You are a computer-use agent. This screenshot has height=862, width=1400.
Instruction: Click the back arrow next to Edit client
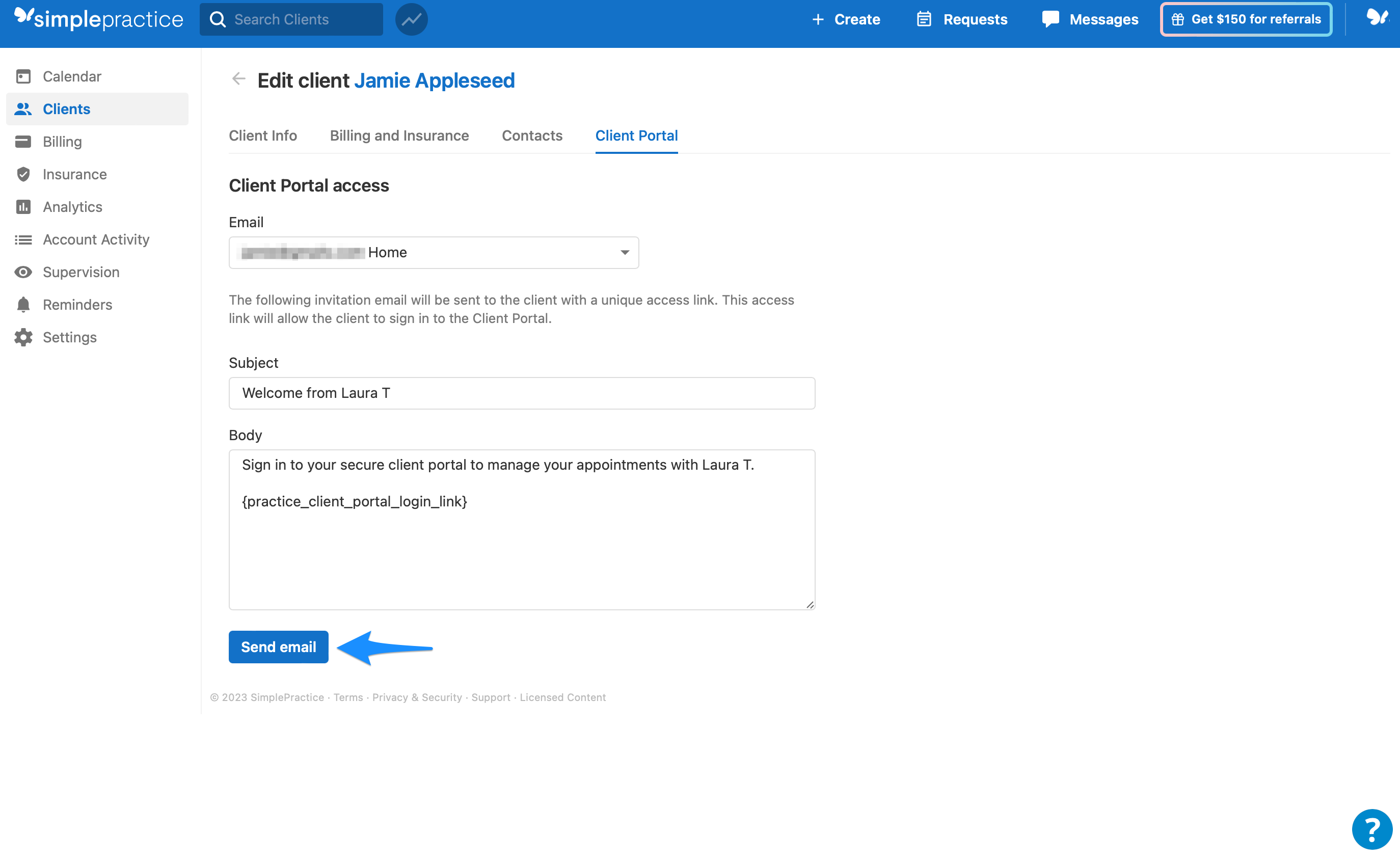point(238,79)
